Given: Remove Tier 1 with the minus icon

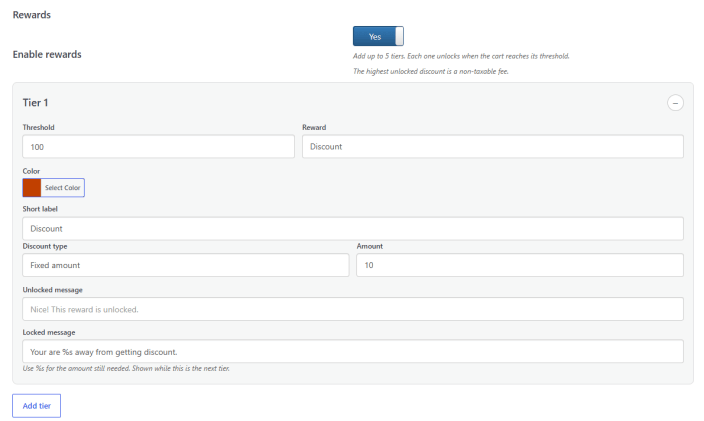Looking at the screenshot, I should click(675, 103).
